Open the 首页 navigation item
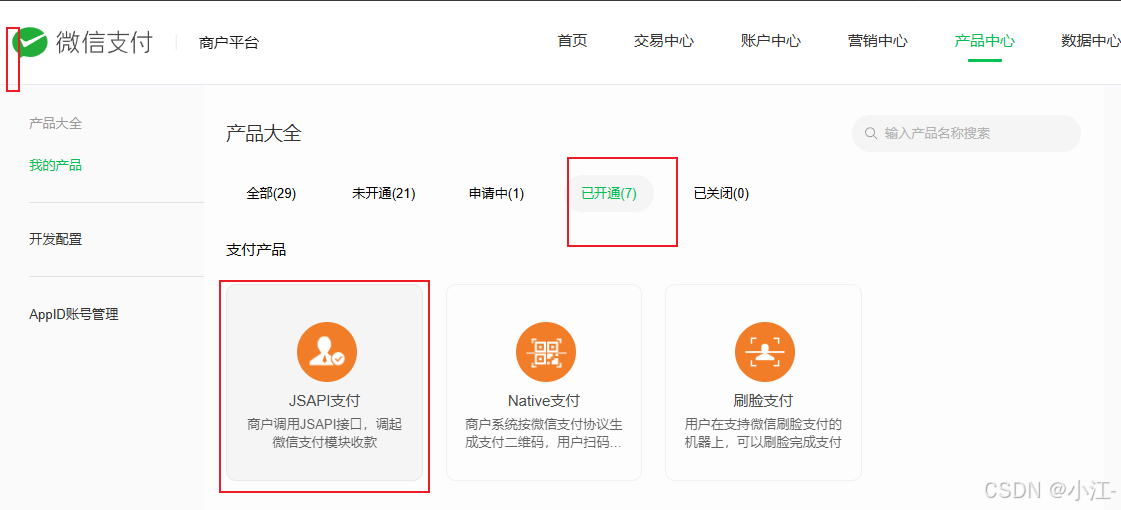The height and width of the screenshot is (510, 1121). (572, 41)
